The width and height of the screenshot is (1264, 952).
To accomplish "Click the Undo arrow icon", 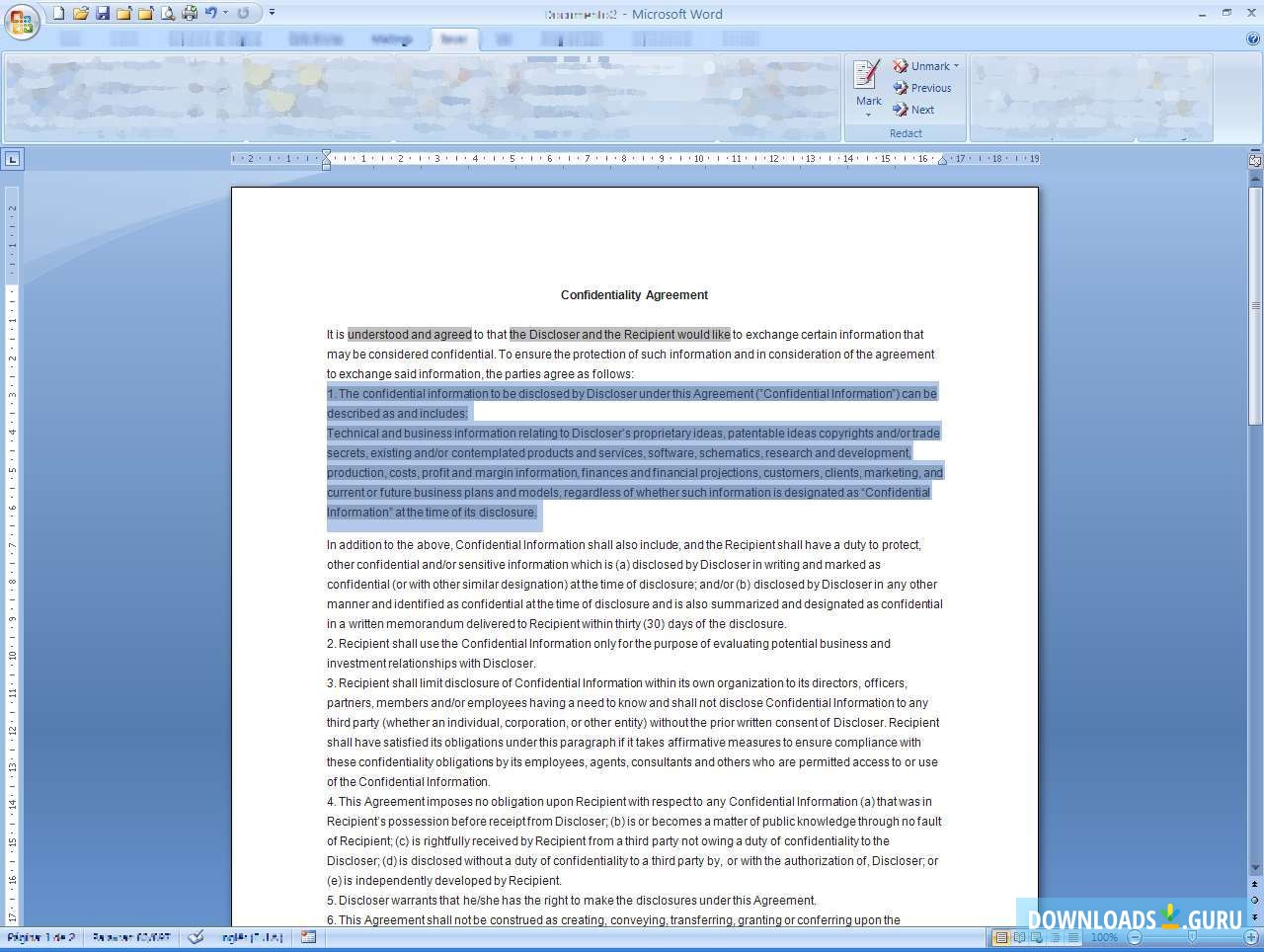I will [x=210, y=13].
